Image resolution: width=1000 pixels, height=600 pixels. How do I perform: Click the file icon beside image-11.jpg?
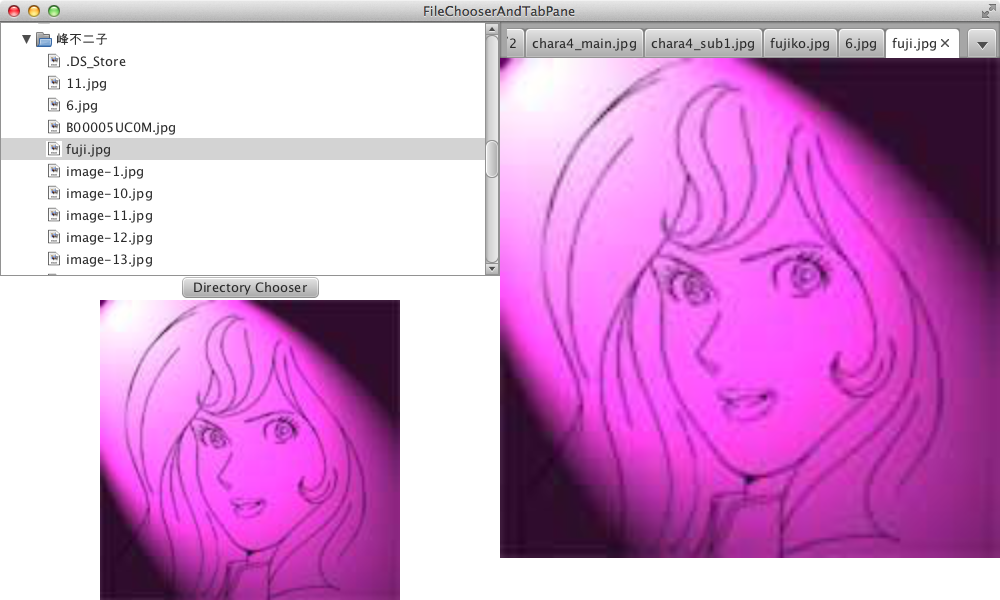[x=54, y=215]
